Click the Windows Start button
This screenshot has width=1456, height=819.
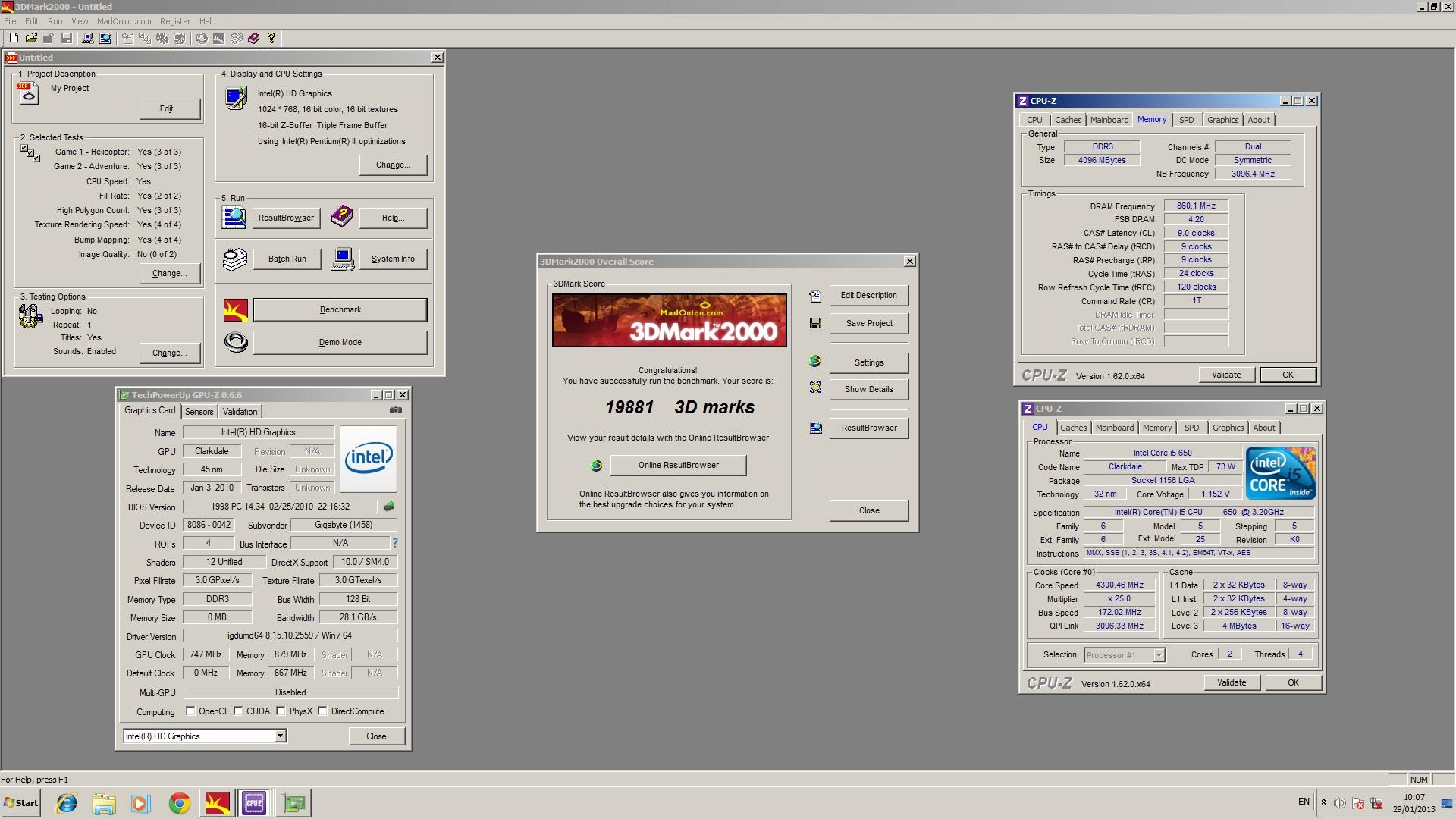[x=20, y=803]
